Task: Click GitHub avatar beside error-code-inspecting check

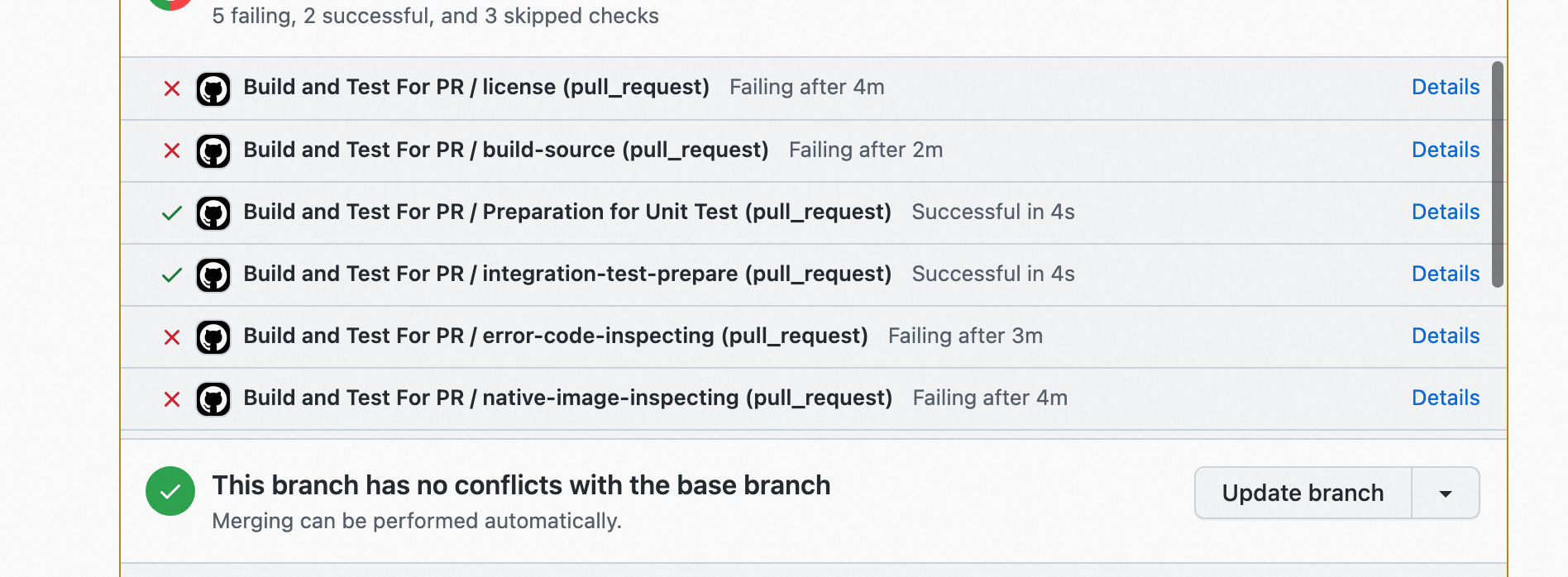Action: pos(213,337)
